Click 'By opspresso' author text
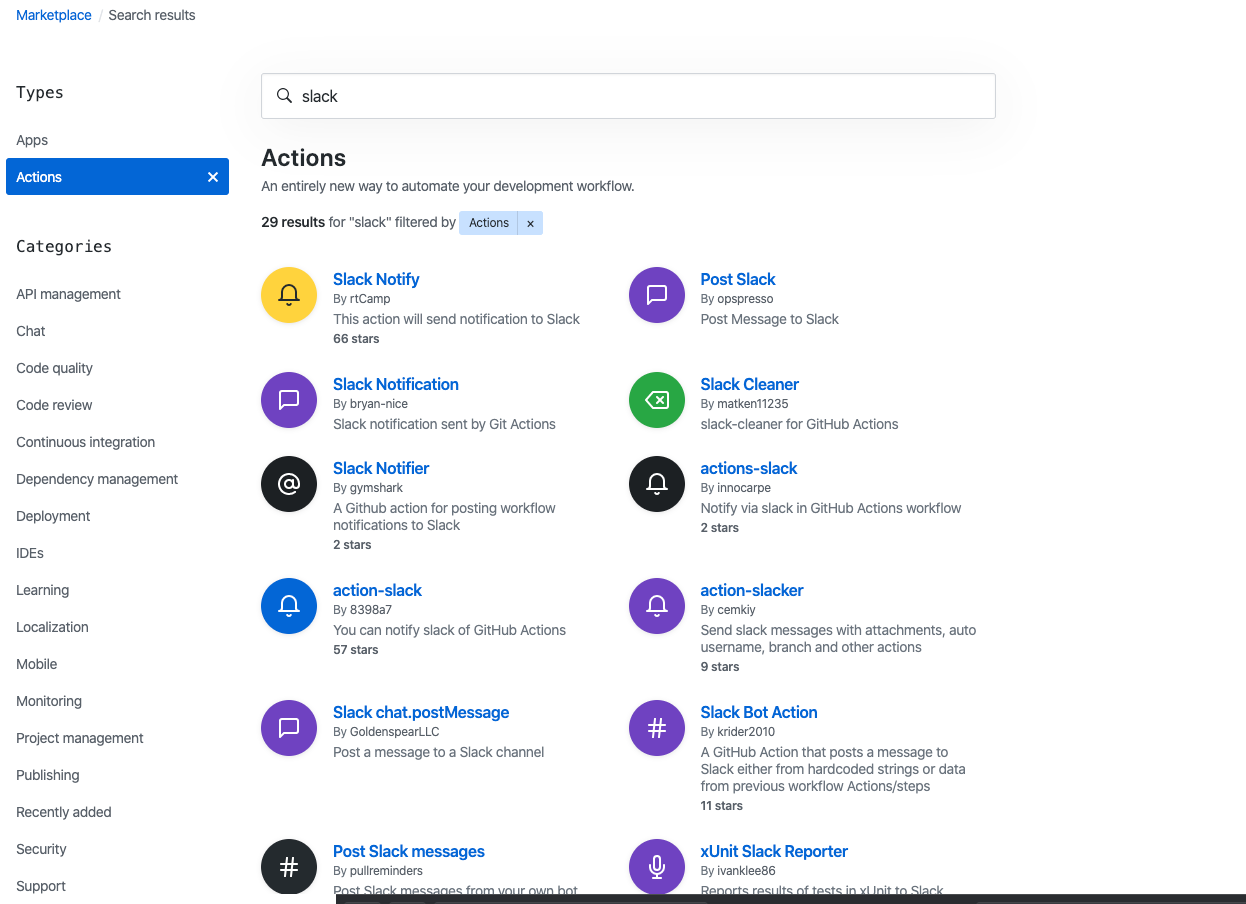This screenshot has width=1246, height=904. (737, 299)
